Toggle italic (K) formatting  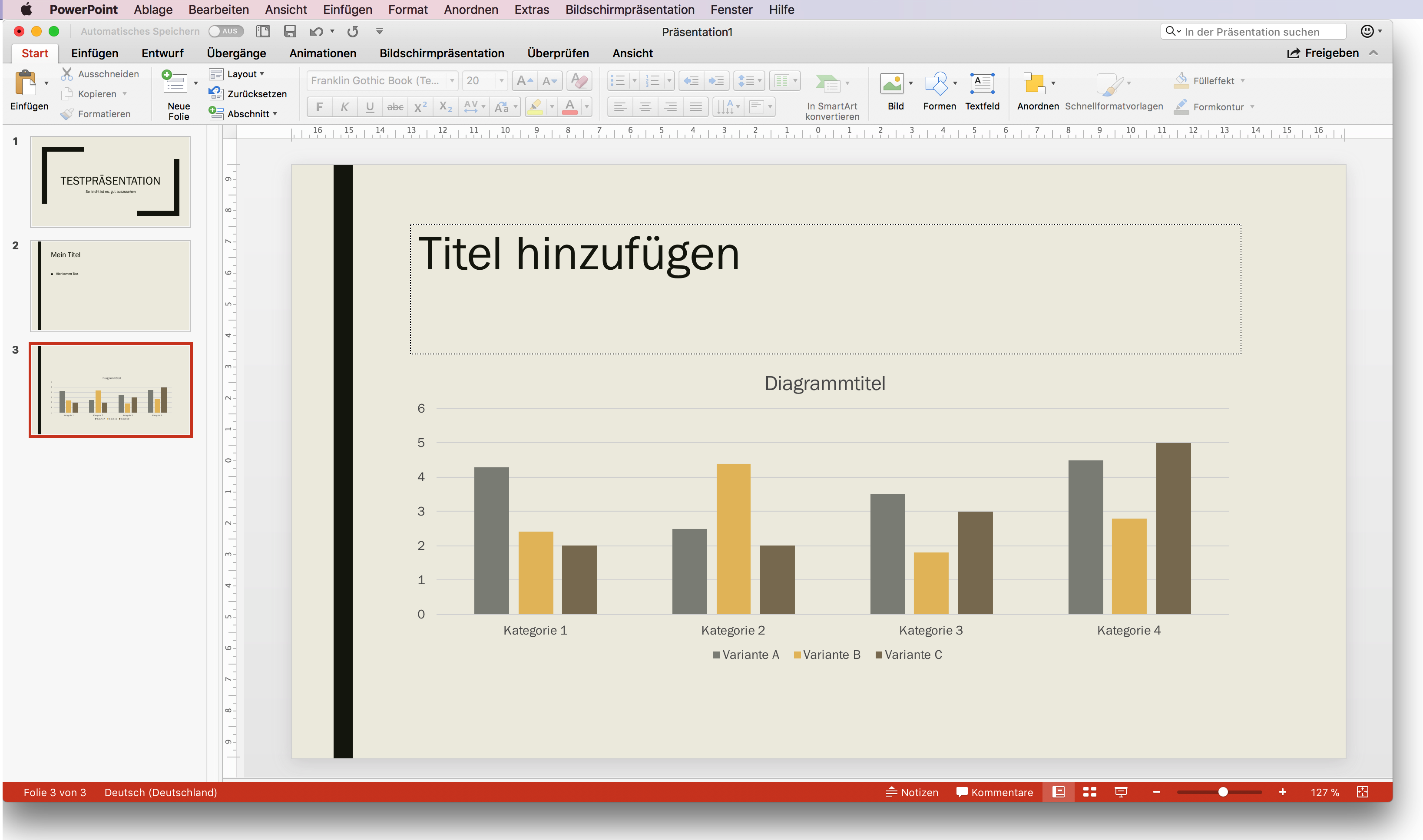344,106
